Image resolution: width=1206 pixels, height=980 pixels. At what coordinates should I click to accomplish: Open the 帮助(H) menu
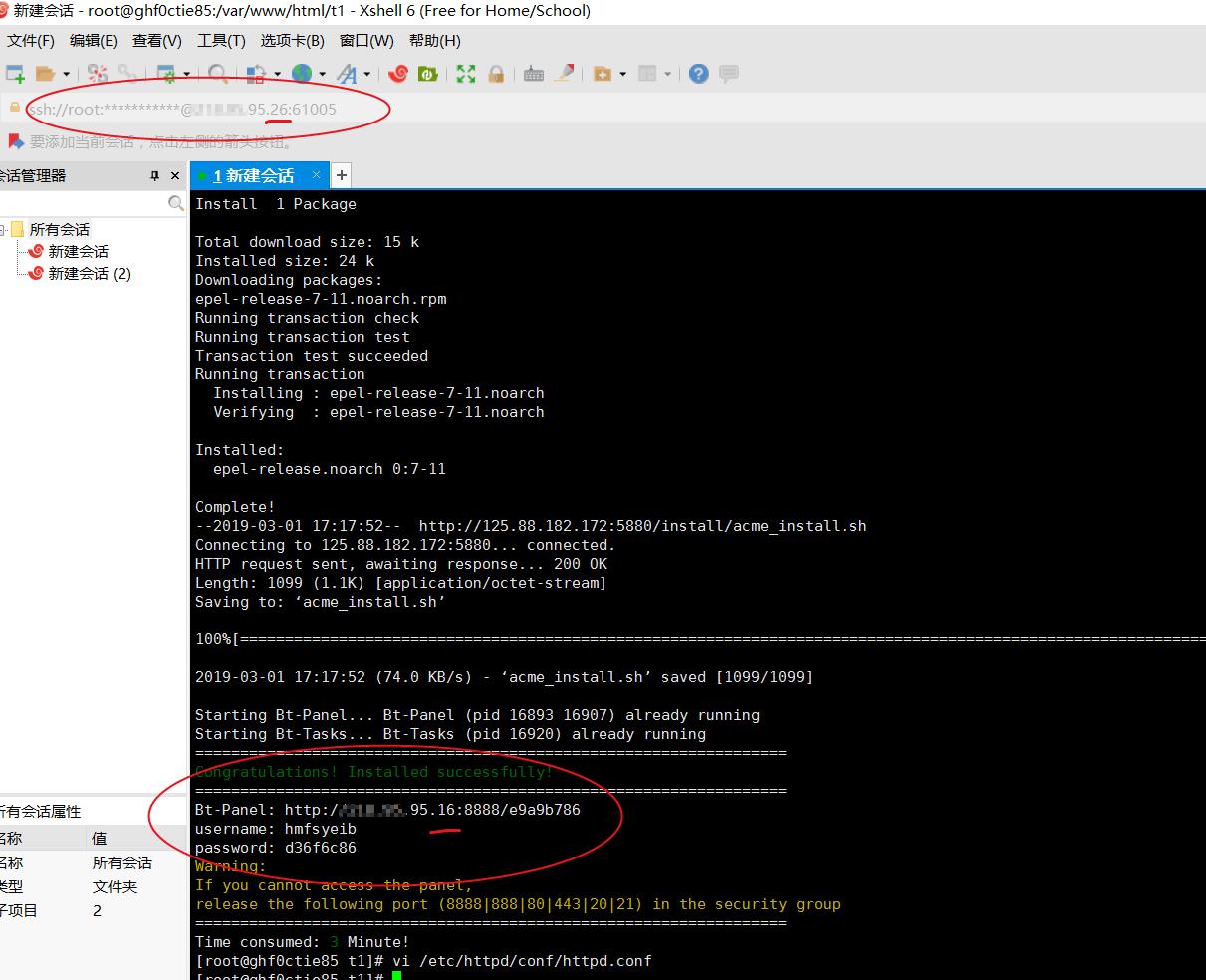tap(435, 41)
